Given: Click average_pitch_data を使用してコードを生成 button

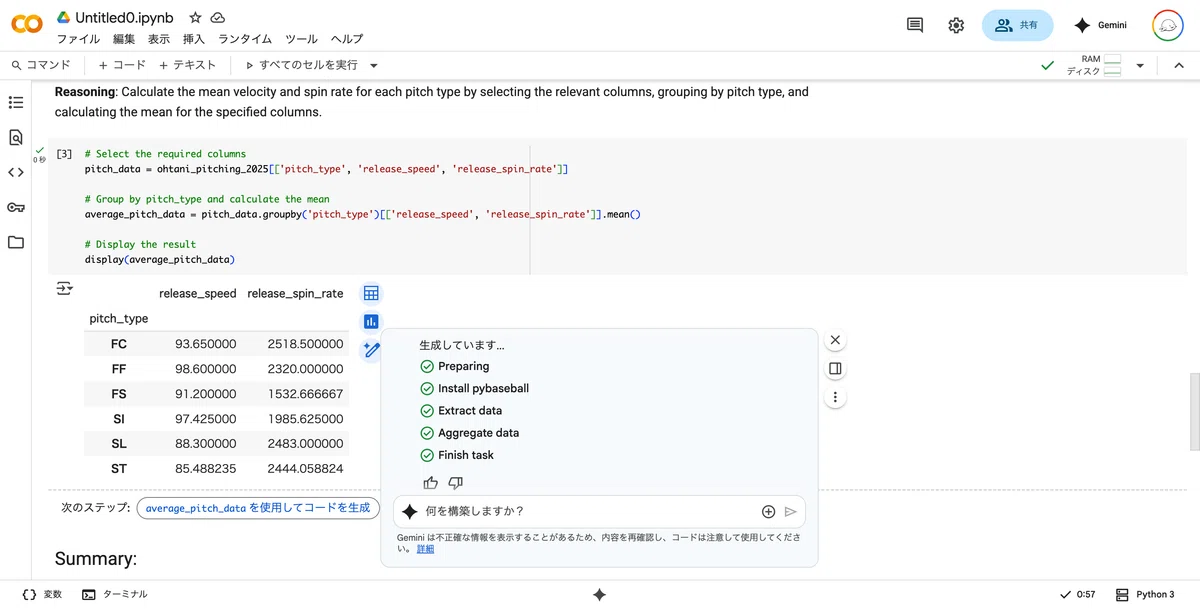Looking at the screenshot, I should click(258, 508).
